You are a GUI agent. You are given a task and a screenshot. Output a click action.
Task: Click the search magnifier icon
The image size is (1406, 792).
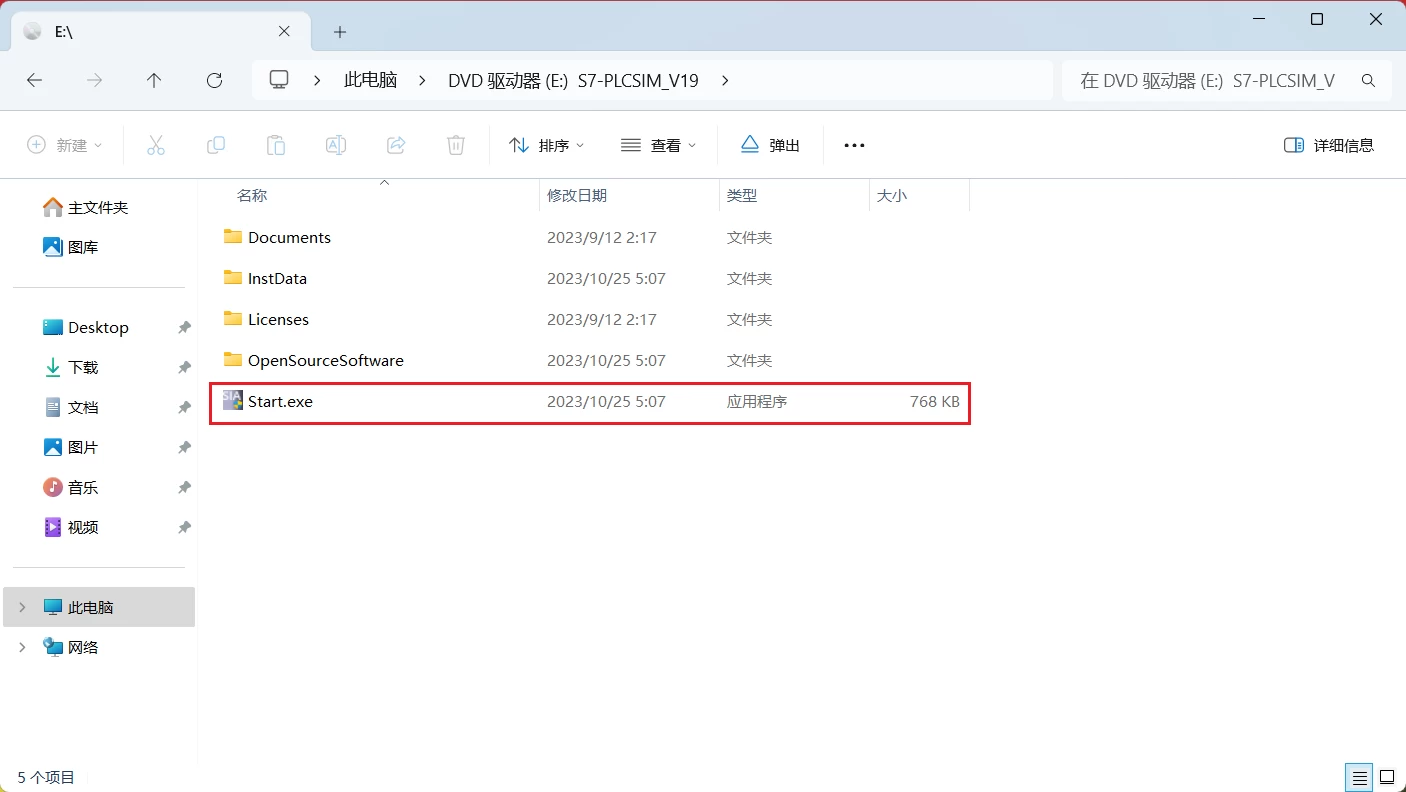[x=1369, y=80]
